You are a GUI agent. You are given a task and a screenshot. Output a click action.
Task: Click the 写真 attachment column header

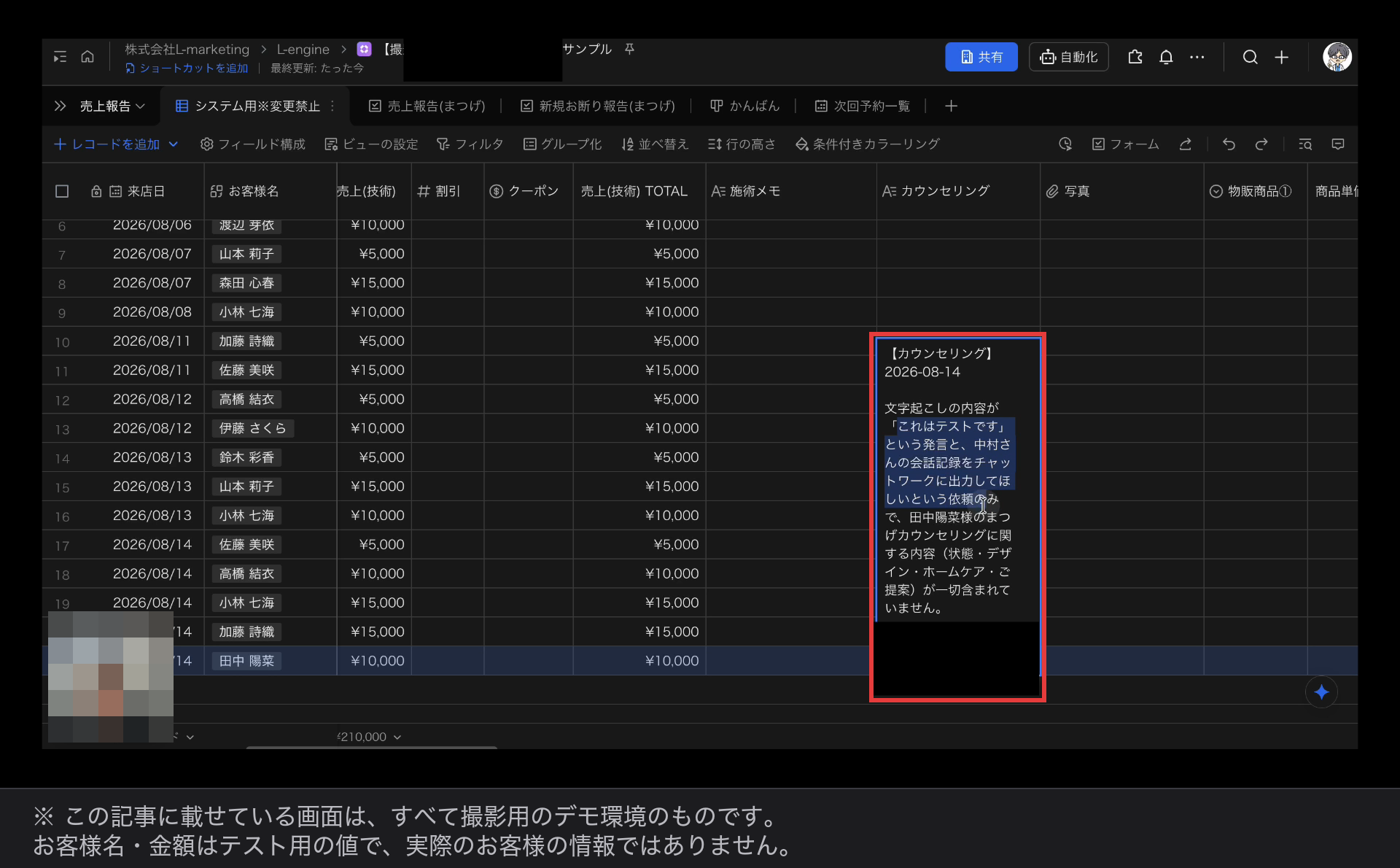[1121, 191]
